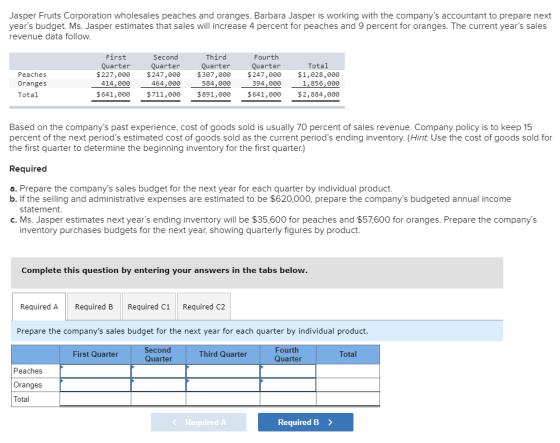This screenshot has height=443, width=560.
Task: Click the Required B next button
Action: (x=306, y=422)
